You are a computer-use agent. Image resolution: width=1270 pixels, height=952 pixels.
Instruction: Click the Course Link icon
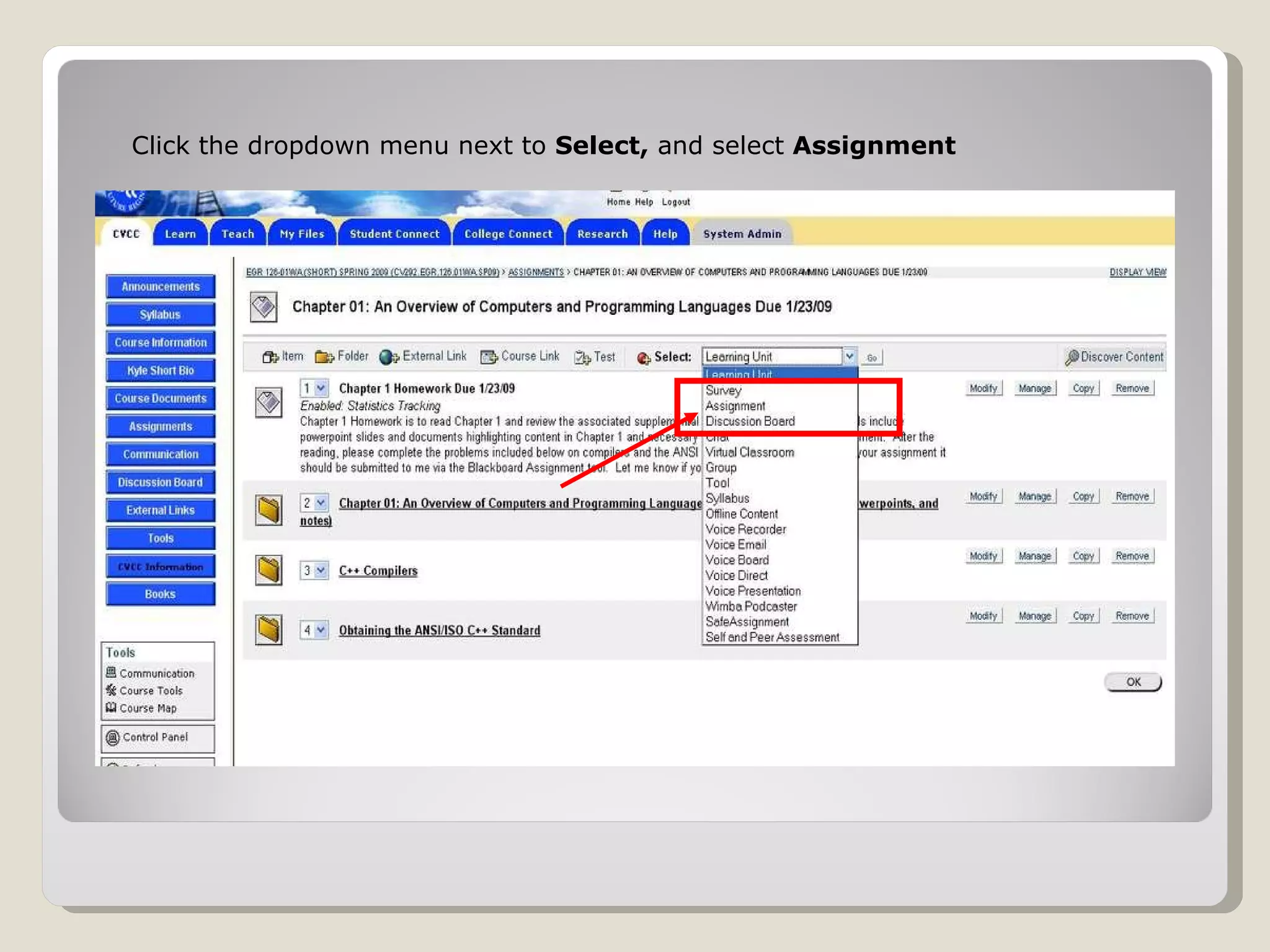click(x=489, y=357)
